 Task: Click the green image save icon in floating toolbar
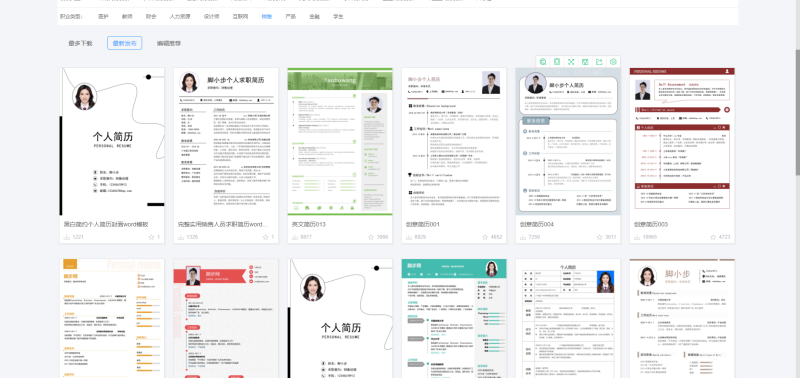click(585, 62)
